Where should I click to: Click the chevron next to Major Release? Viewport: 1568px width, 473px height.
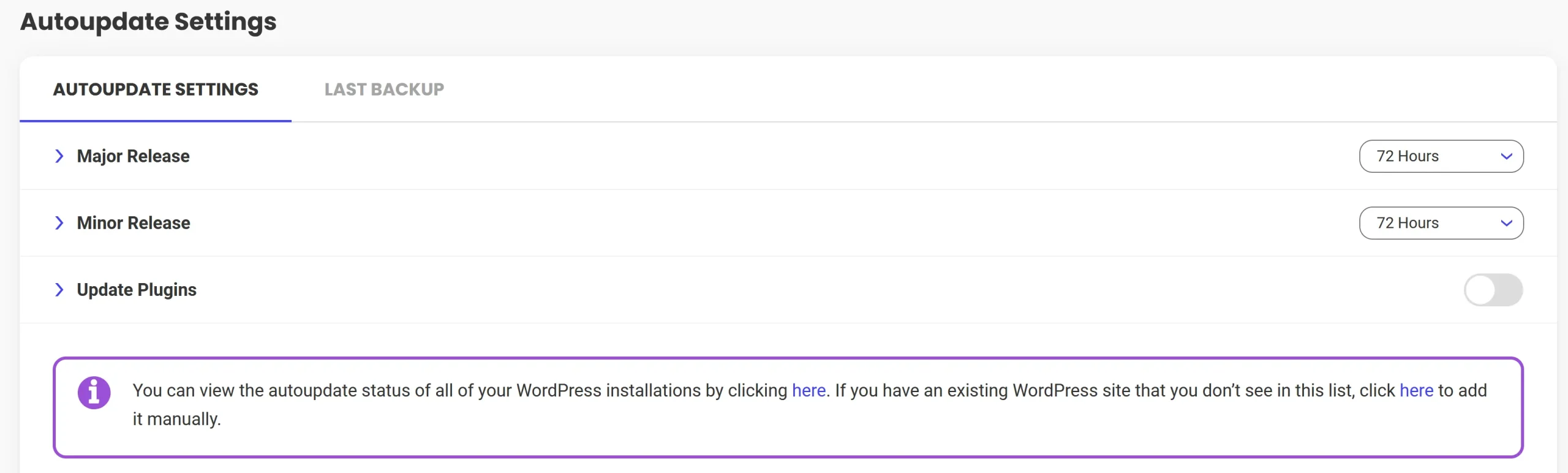59,156
